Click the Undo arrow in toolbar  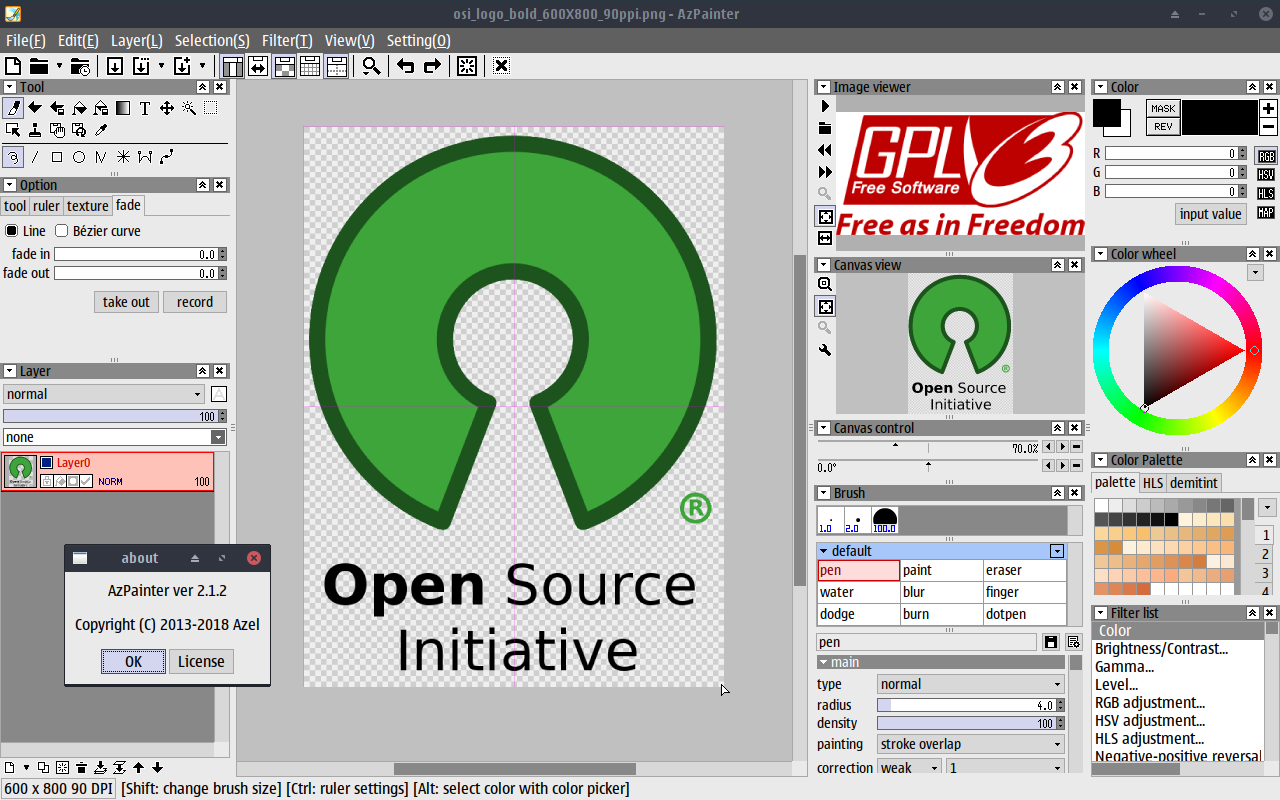(406, 66)
